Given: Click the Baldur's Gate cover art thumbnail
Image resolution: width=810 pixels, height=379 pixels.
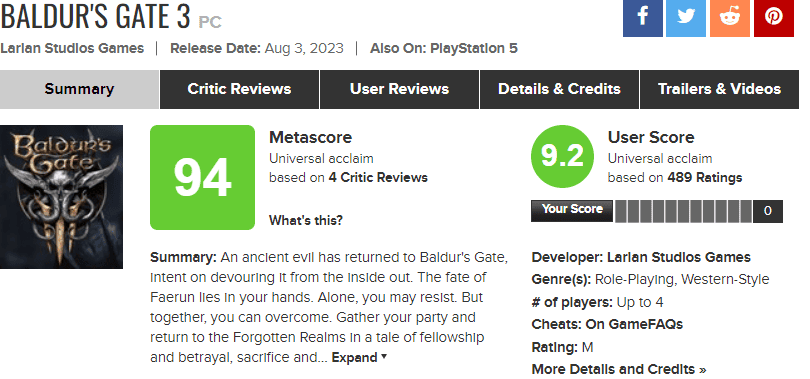Looking at the screenshot, I should (61, 197).
